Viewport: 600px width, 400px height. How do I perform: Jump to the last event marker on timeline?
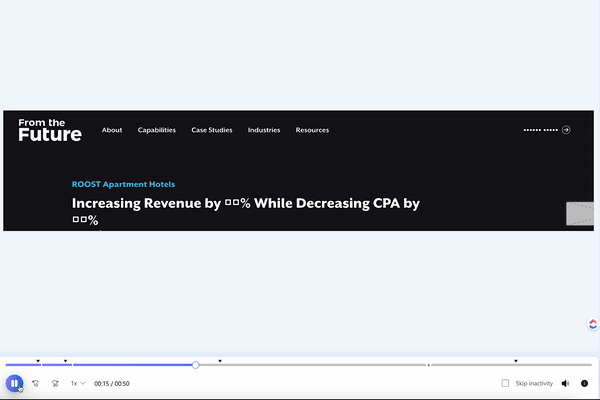click(x=516, y=361)
